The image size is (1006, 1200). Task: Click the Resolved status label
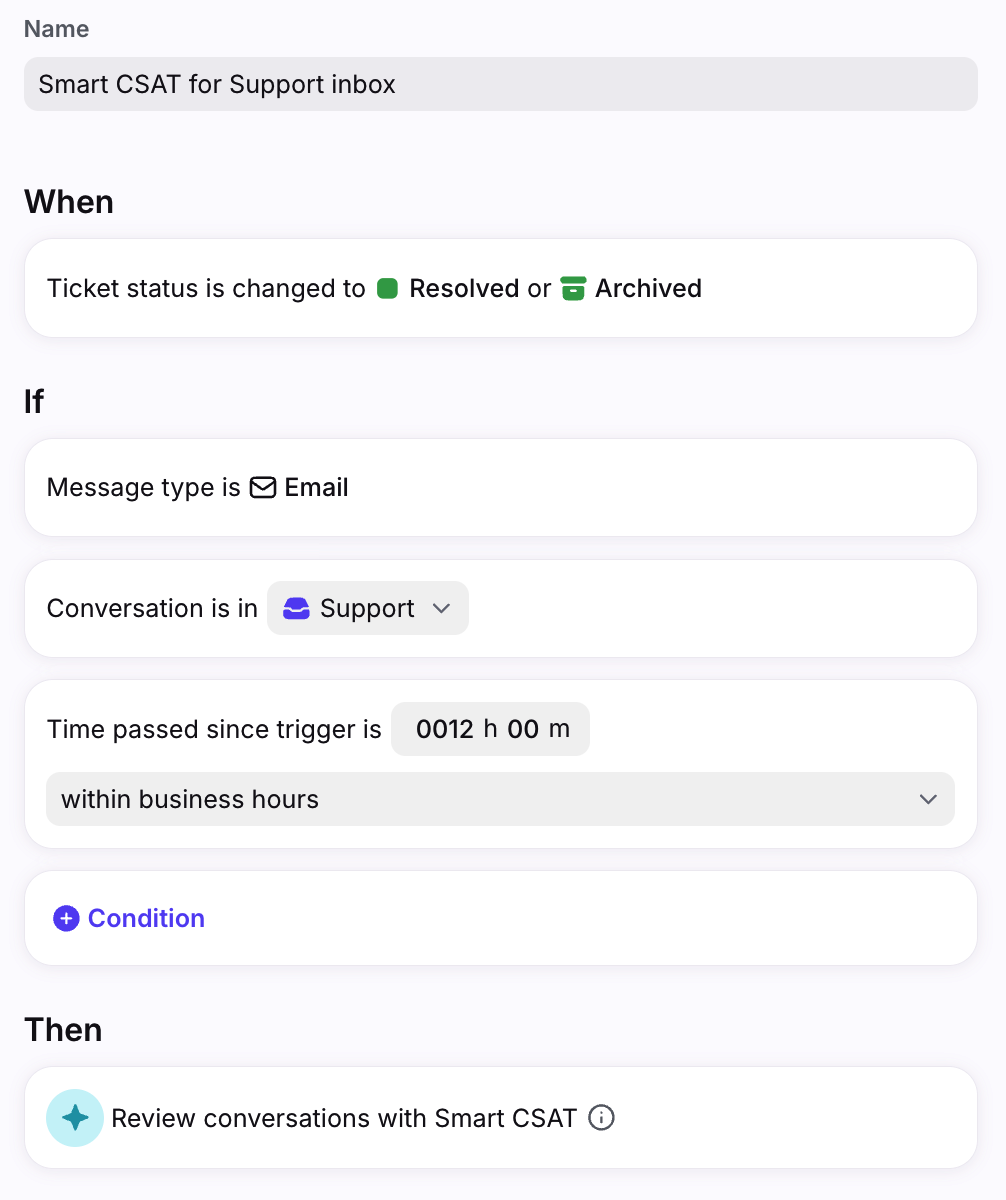(464, 289)
